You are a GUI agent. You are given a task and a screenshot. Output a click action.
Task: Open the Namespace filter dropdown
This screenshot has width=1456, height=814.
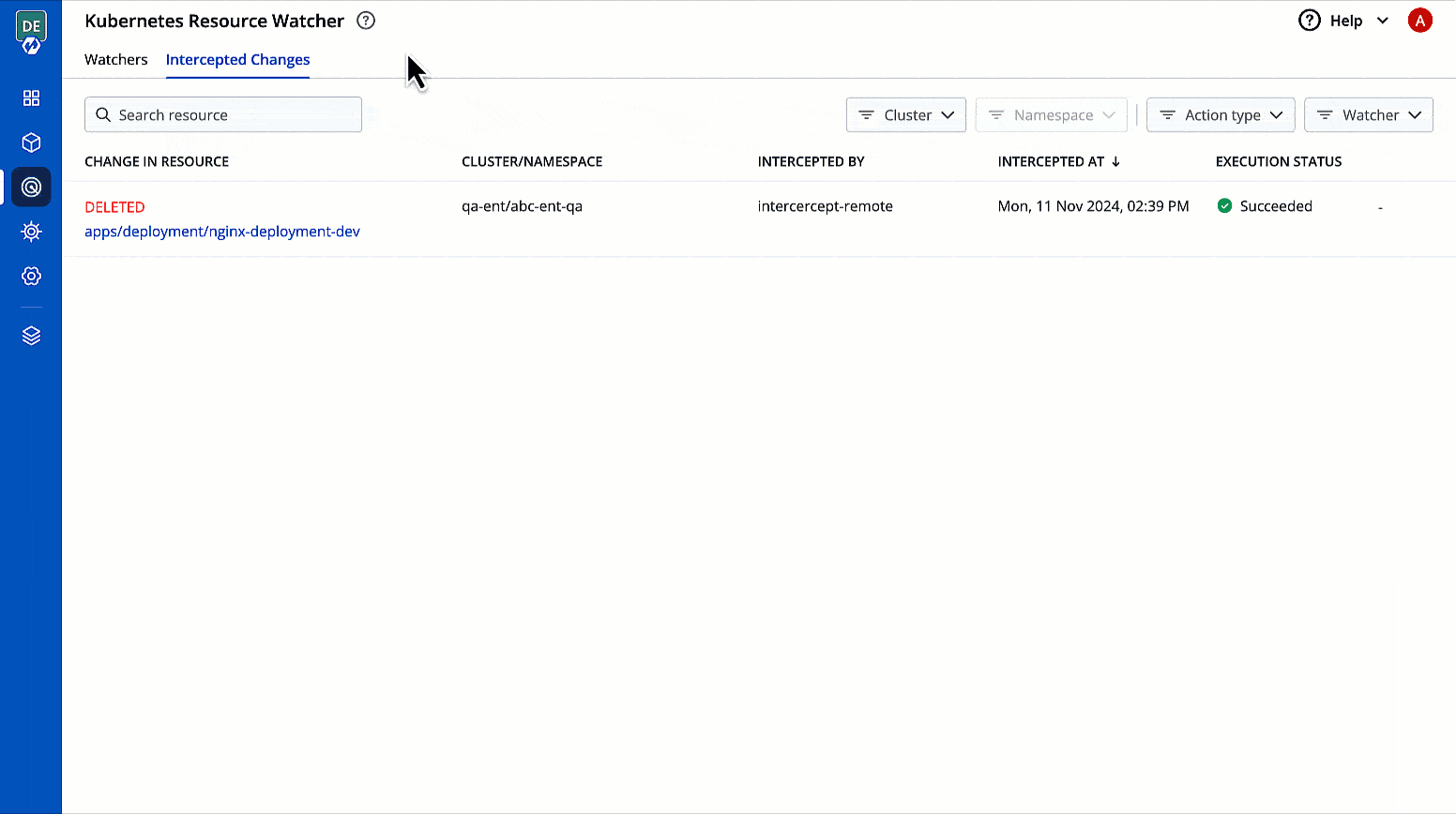1051,115
